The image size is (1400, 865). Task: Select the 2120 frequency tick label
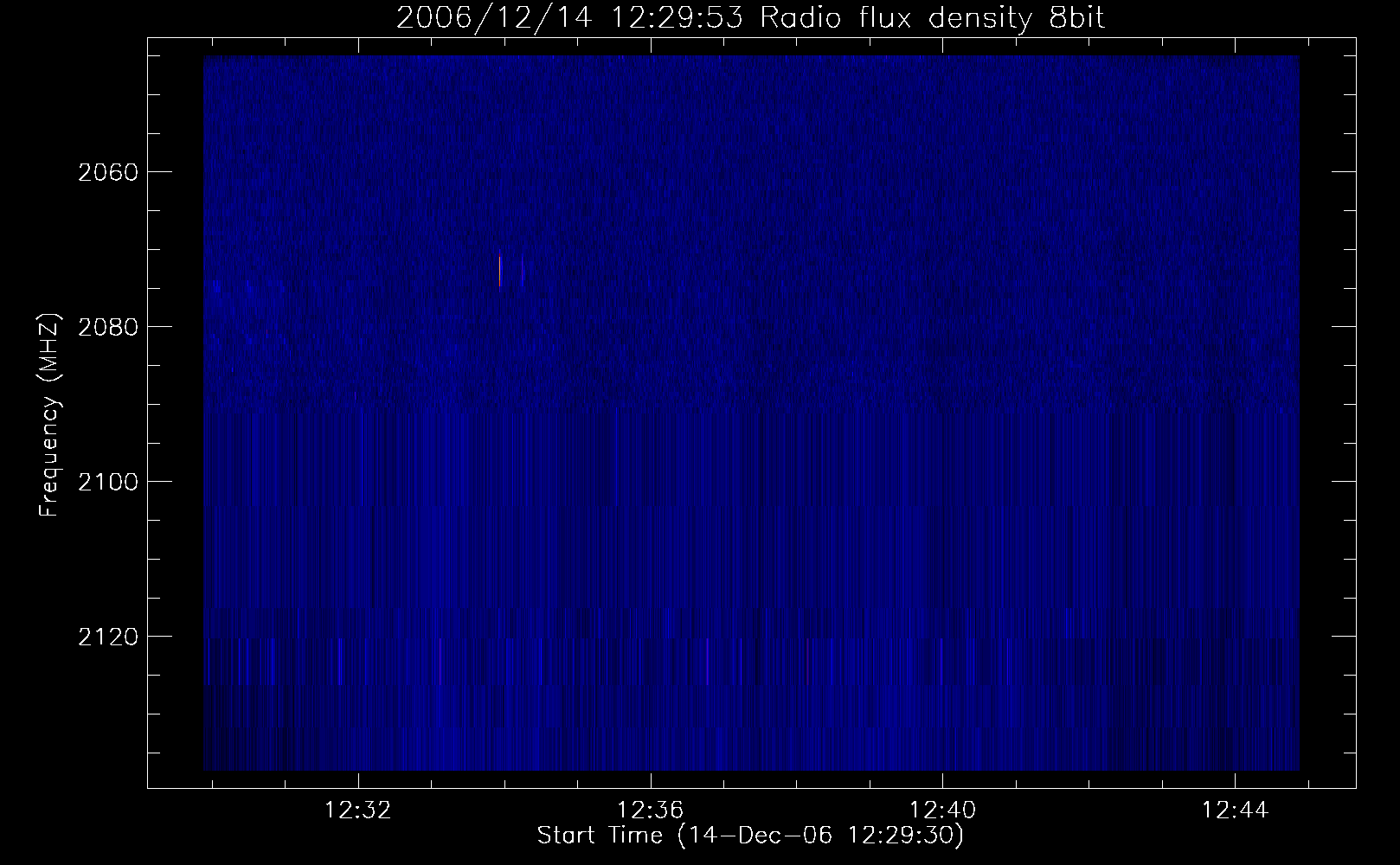(x=107, y=637)
